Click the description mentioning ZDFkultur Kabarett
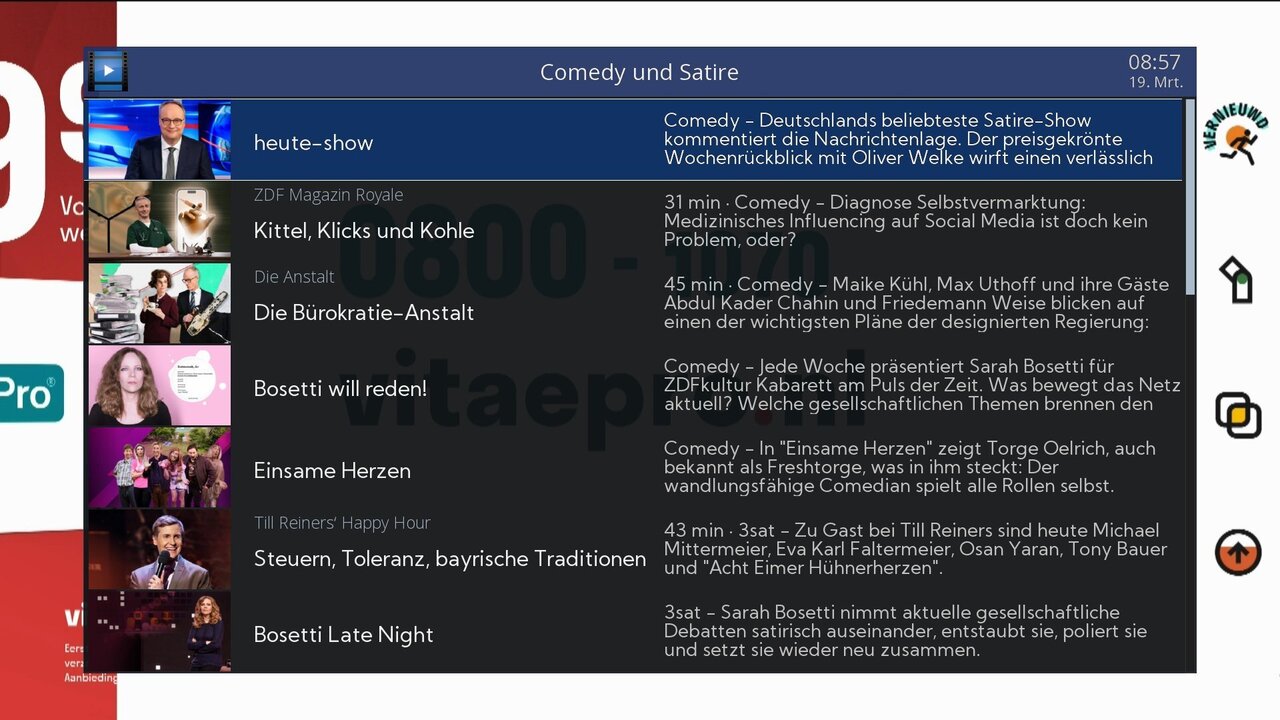The width and height of the screenshot is (1280, 720). click(x=922, y=385)
